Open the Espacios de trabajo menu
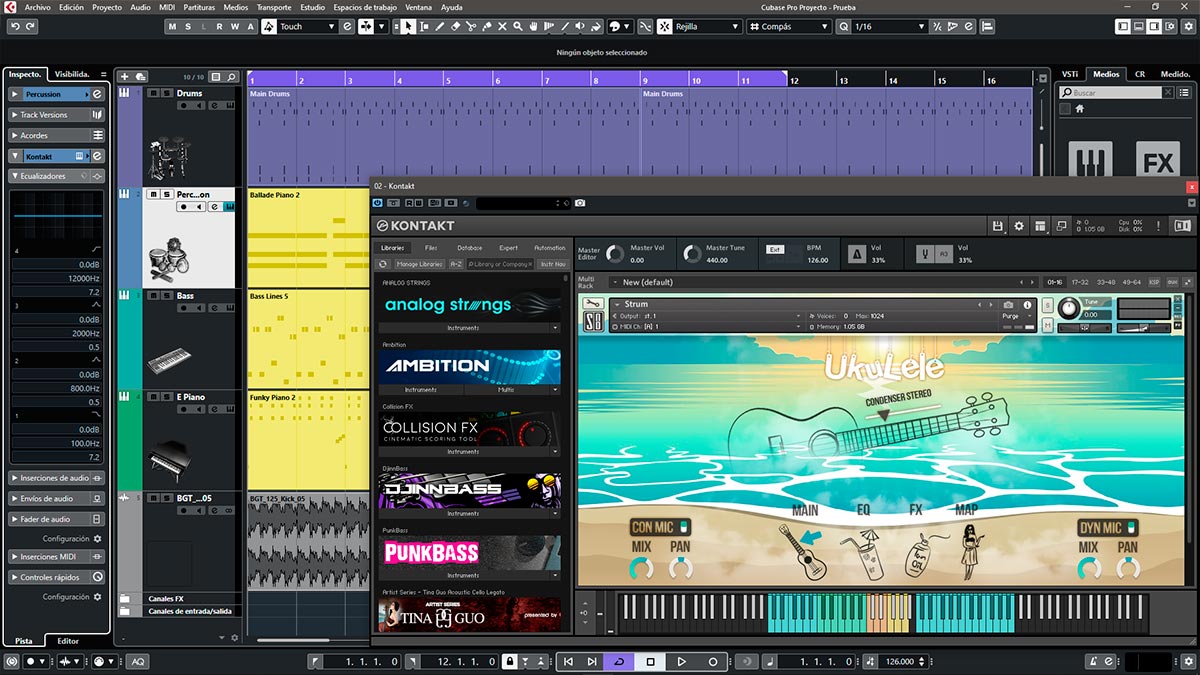 tap(366, 7)
